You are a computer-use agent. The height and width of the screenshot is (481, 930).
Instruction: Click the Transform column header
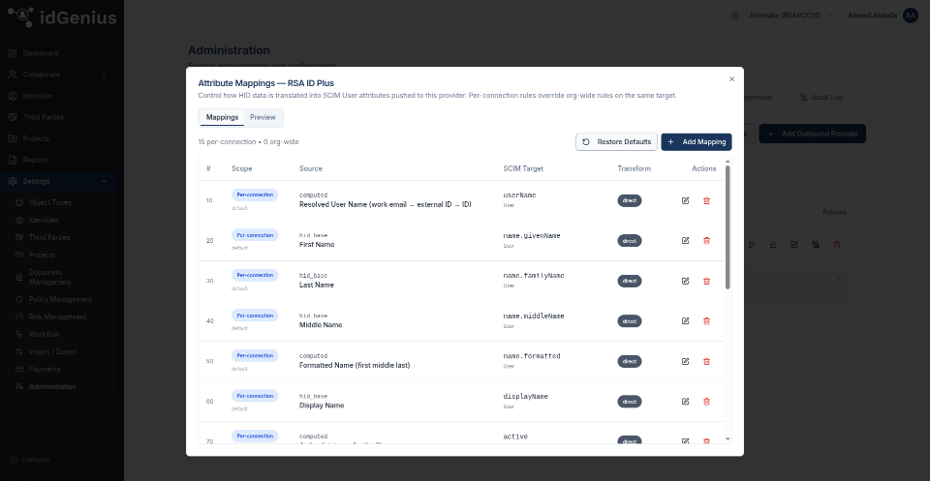click(634, 168)
